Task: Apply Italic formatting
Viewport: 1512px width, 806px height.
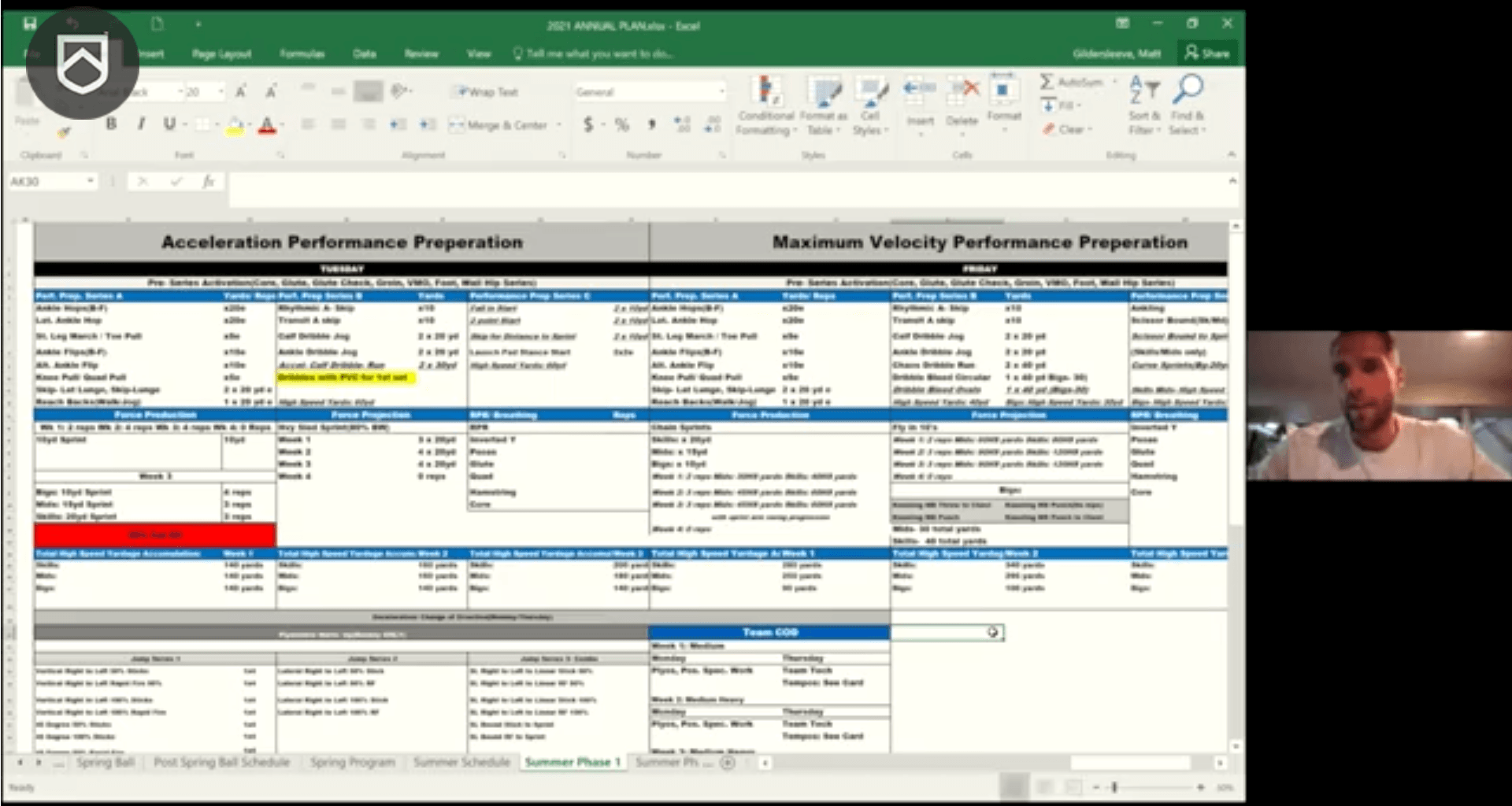Action: pos(141,124)
